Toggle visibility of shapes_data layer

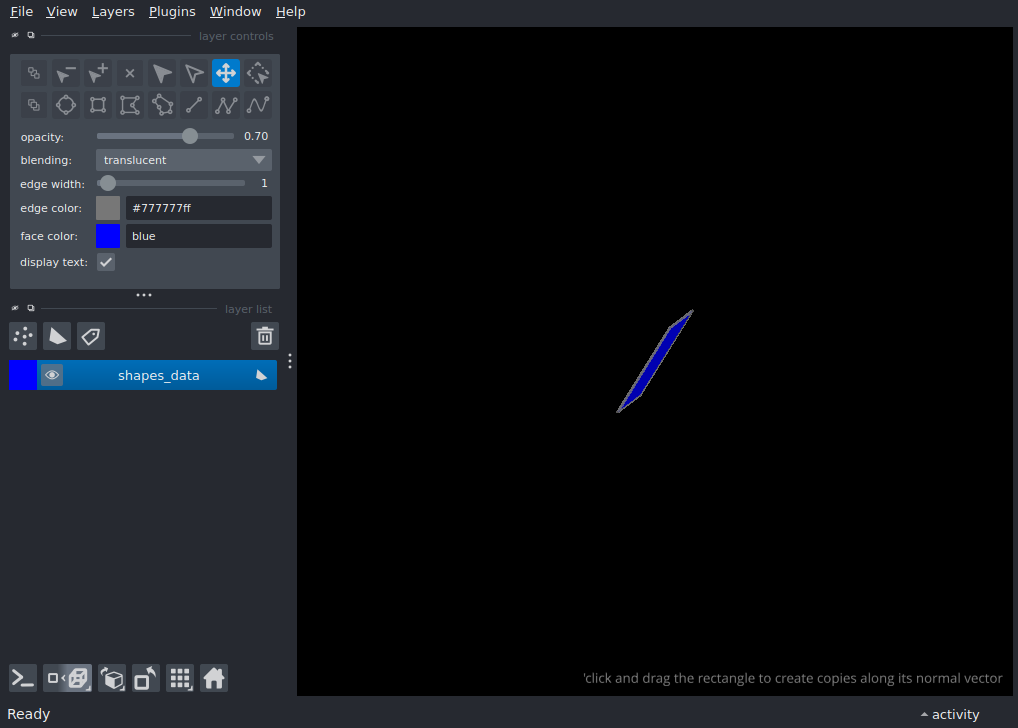[51, 374]
